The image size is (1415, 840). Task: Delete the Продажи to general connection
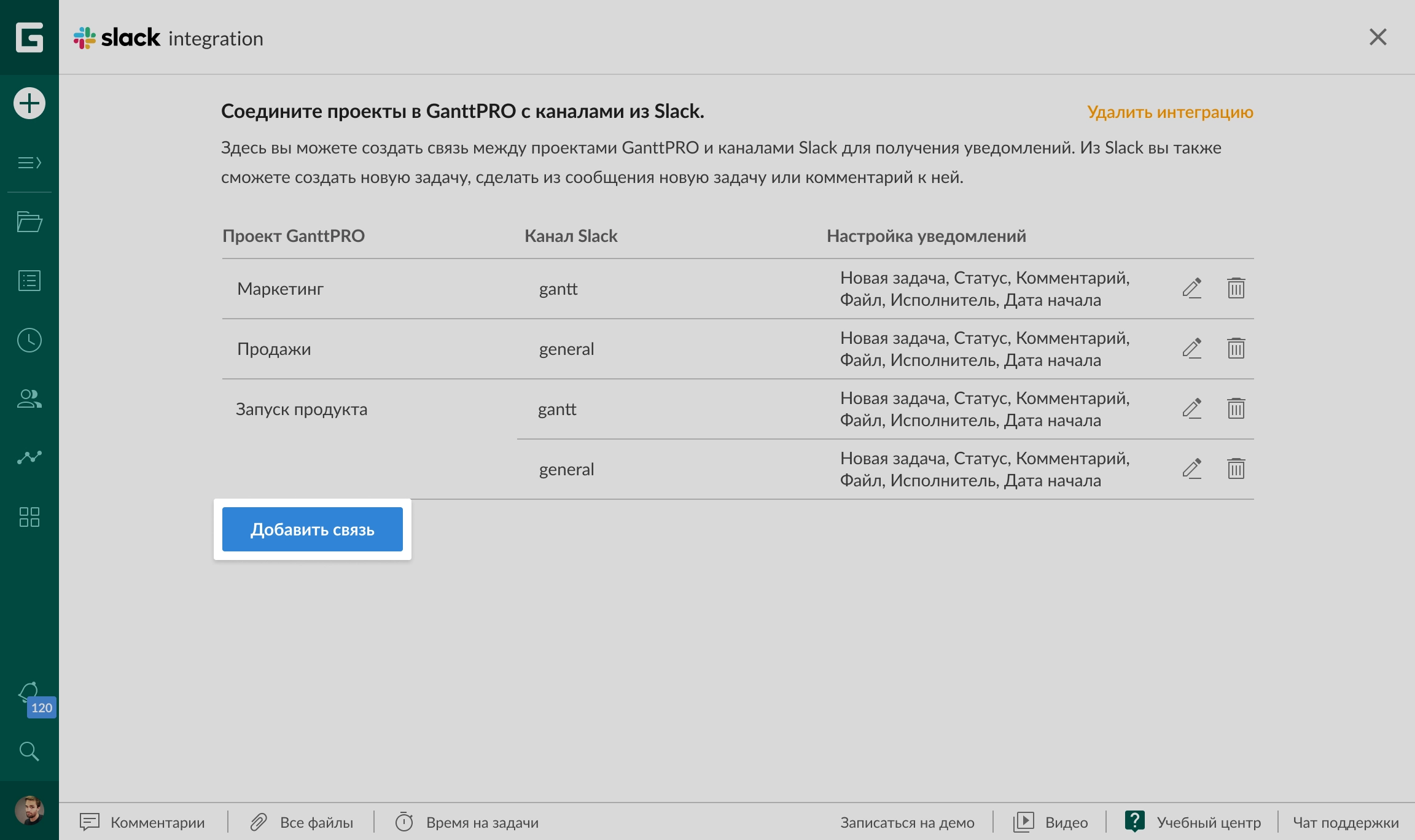(1237, 348)
